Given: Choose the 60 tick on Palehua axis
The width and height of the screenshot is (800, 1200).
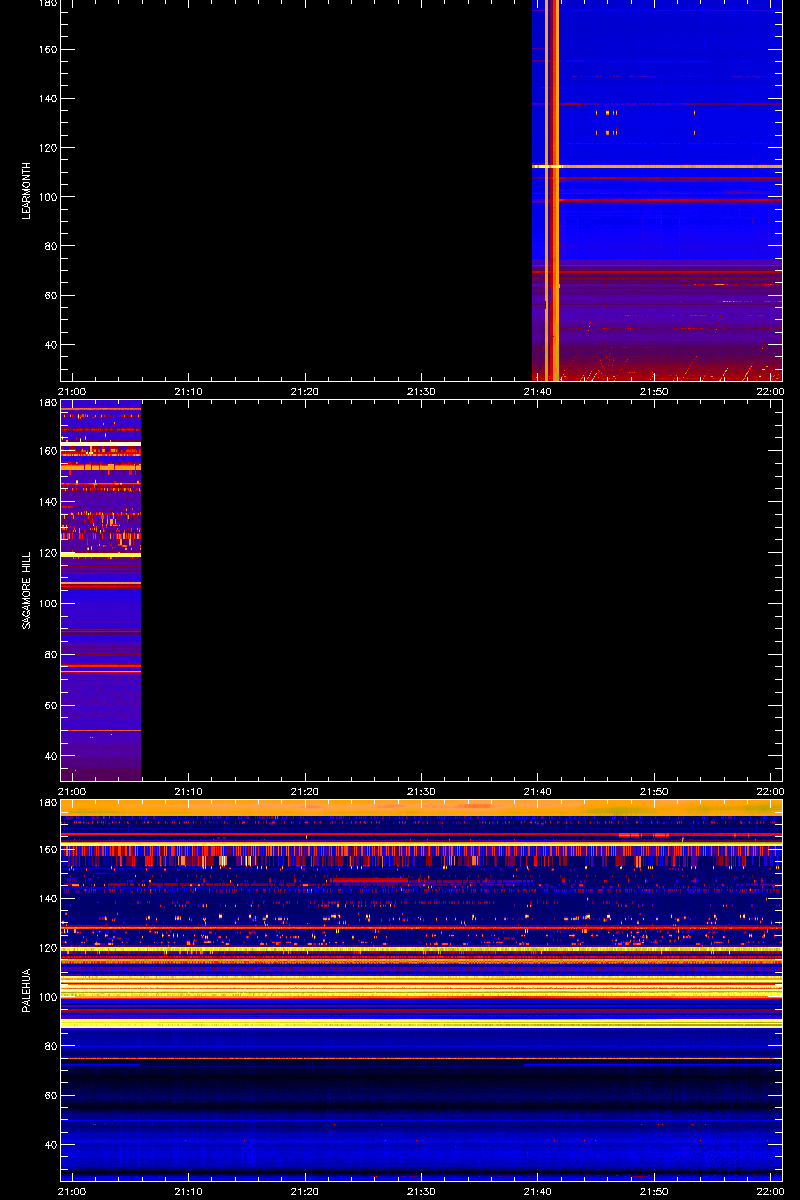Looking at the screenshot, I should pyautogui.click(x=51, y=1096).
